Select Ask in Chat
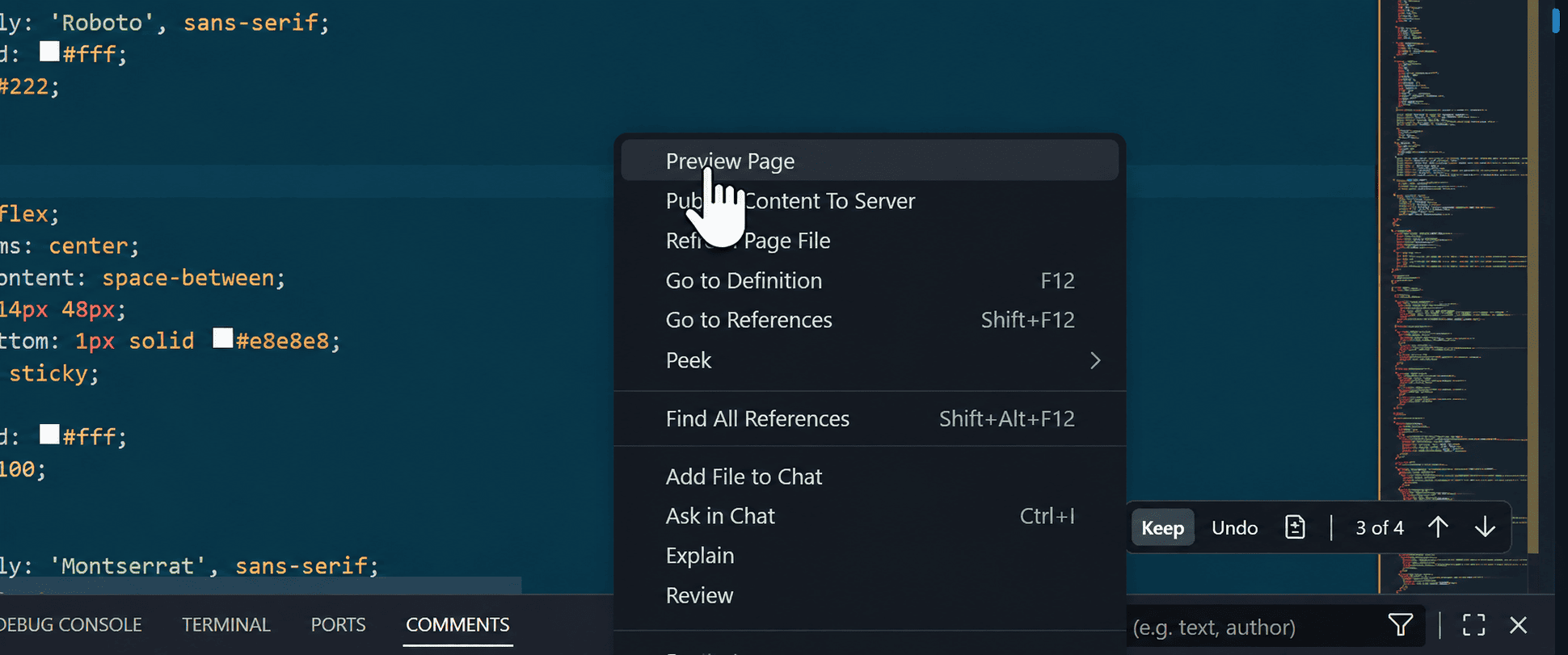1568x655 pixels. tap(870, 516)
